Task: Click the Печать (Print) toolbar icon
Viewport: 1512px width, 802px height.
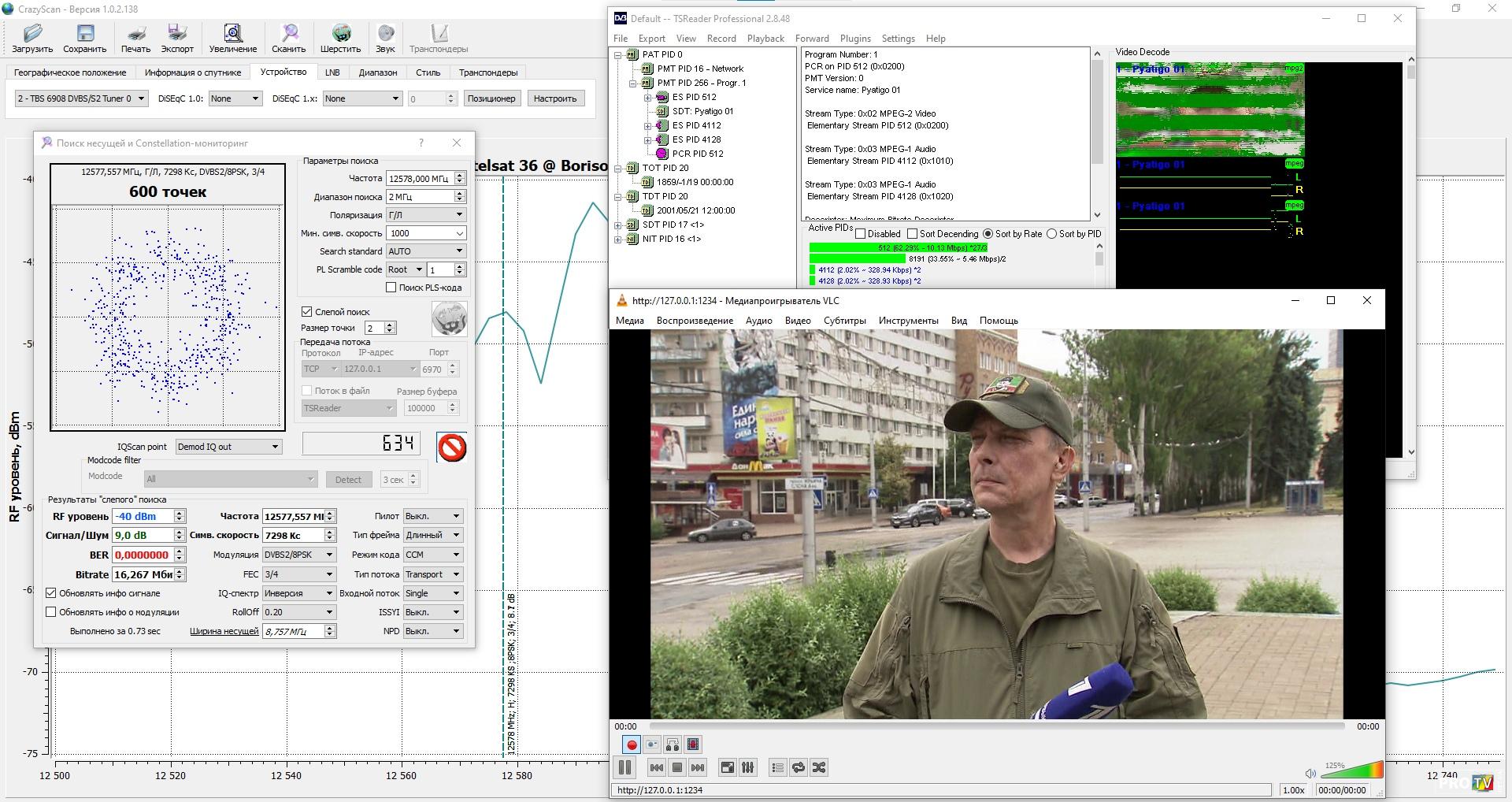Action: coord(135,38)
